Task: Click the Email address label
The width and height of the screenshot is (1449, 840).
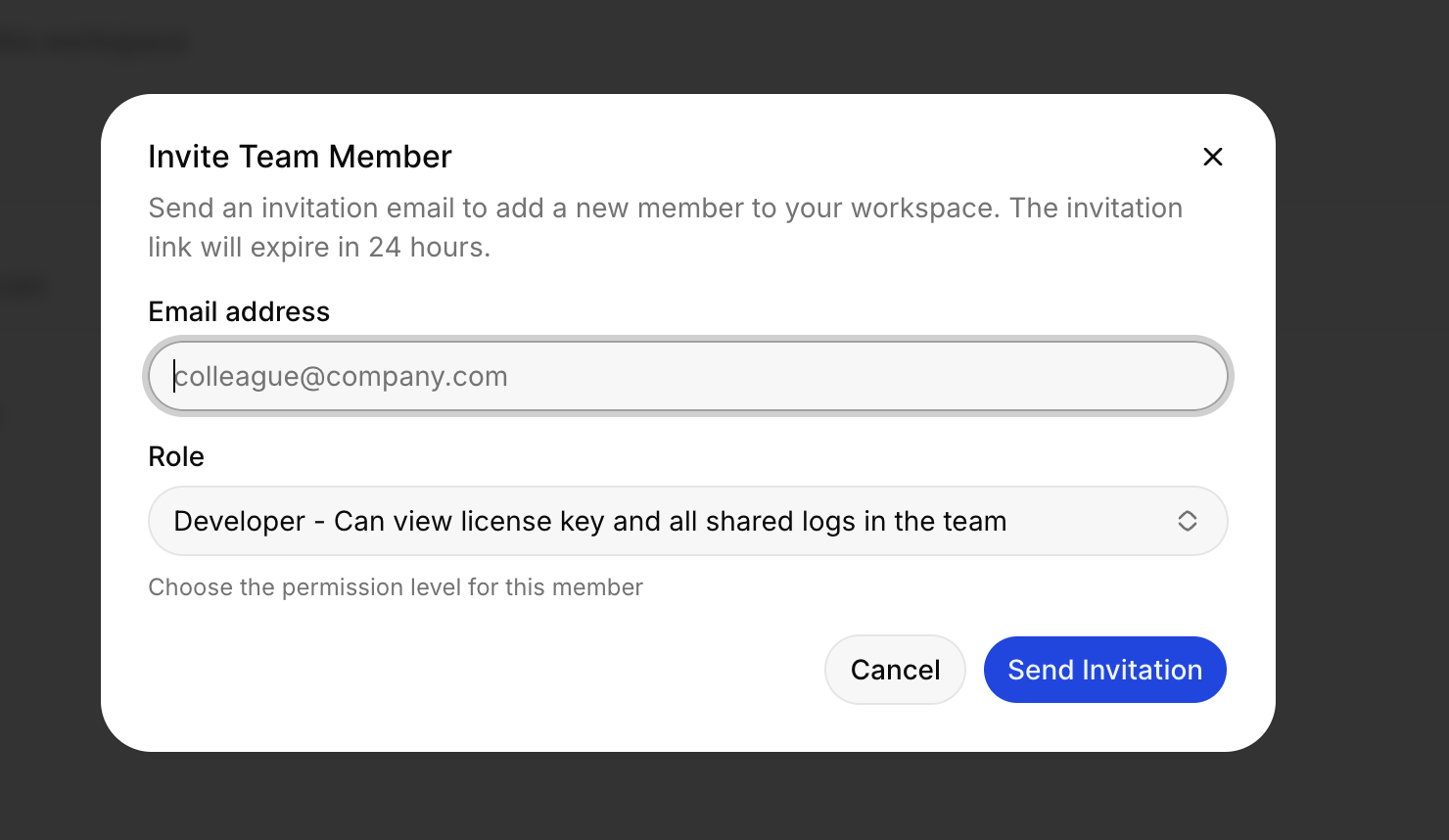Action: (238, 311)
